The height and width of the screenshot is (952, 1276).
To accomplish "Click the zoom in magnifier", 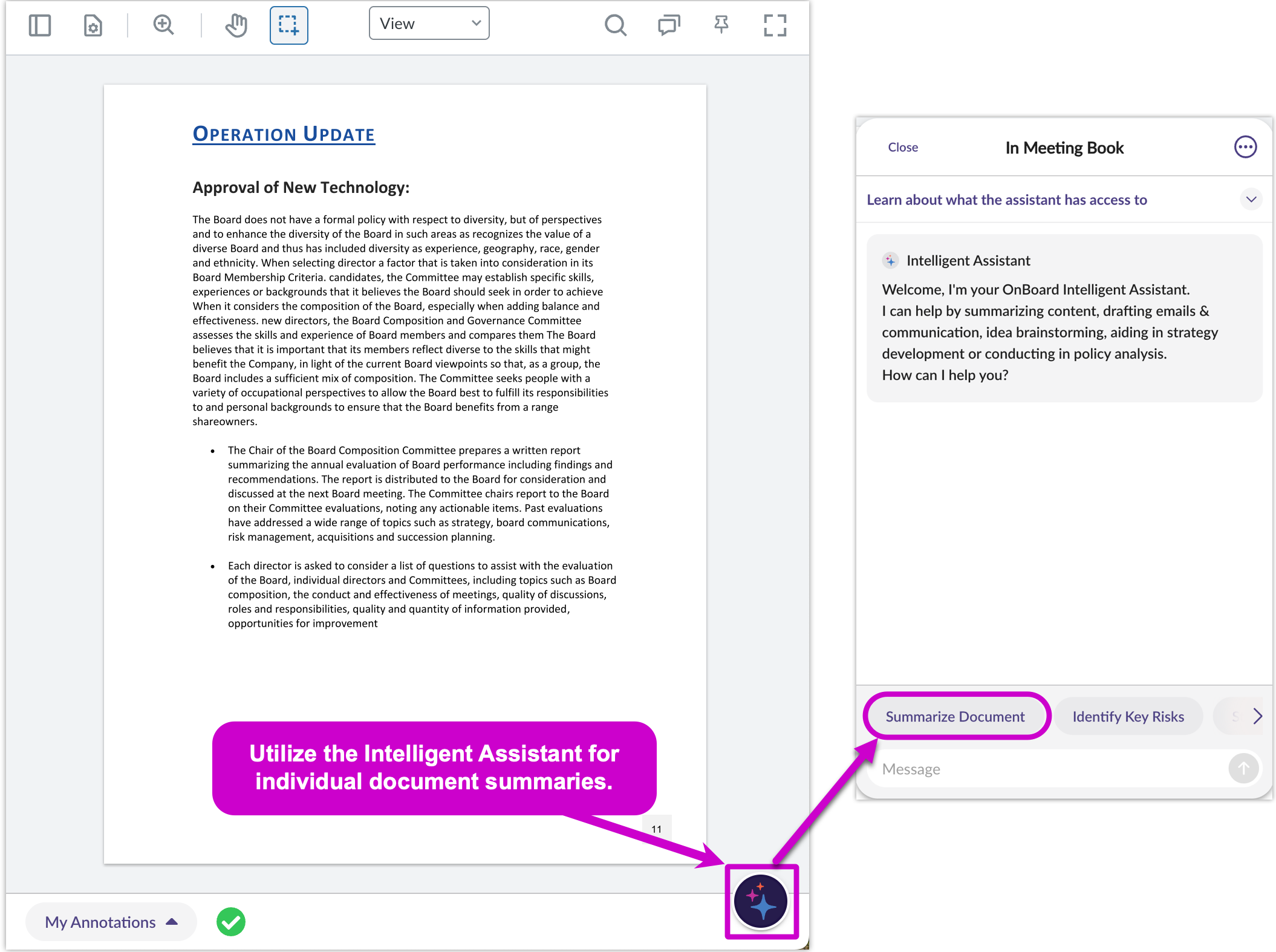I will point(163,25).
